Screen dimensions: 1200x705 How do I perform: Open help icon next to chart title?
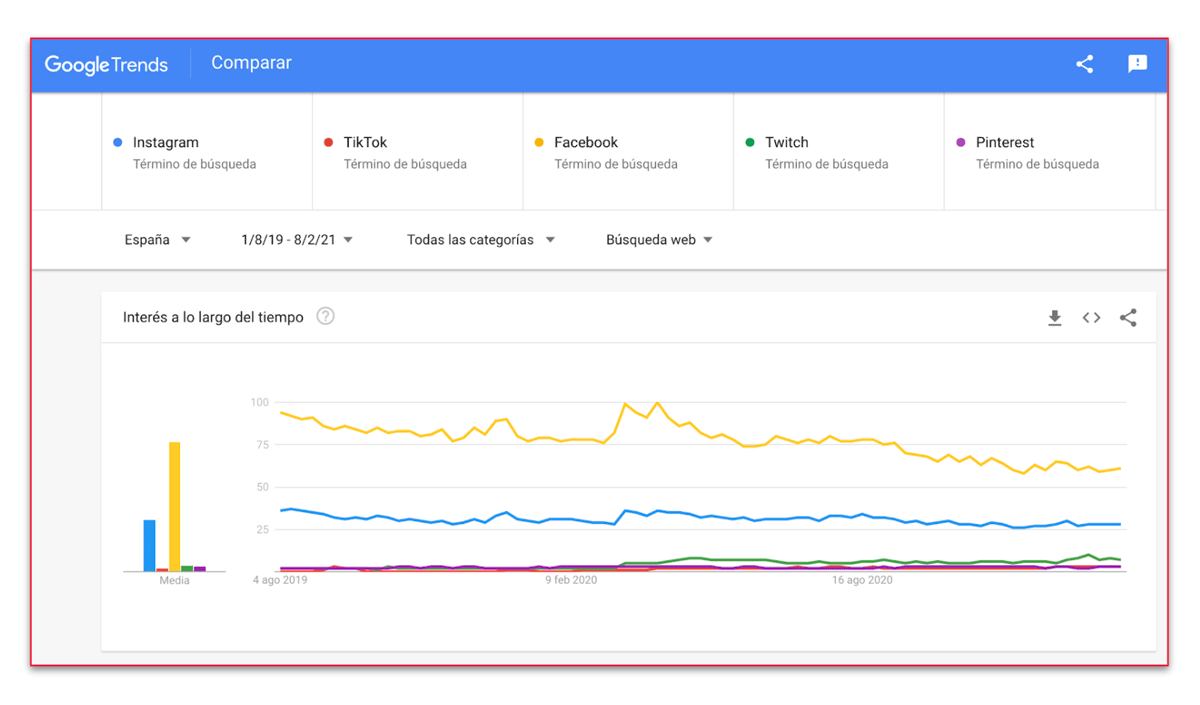[x=325, y=317]
